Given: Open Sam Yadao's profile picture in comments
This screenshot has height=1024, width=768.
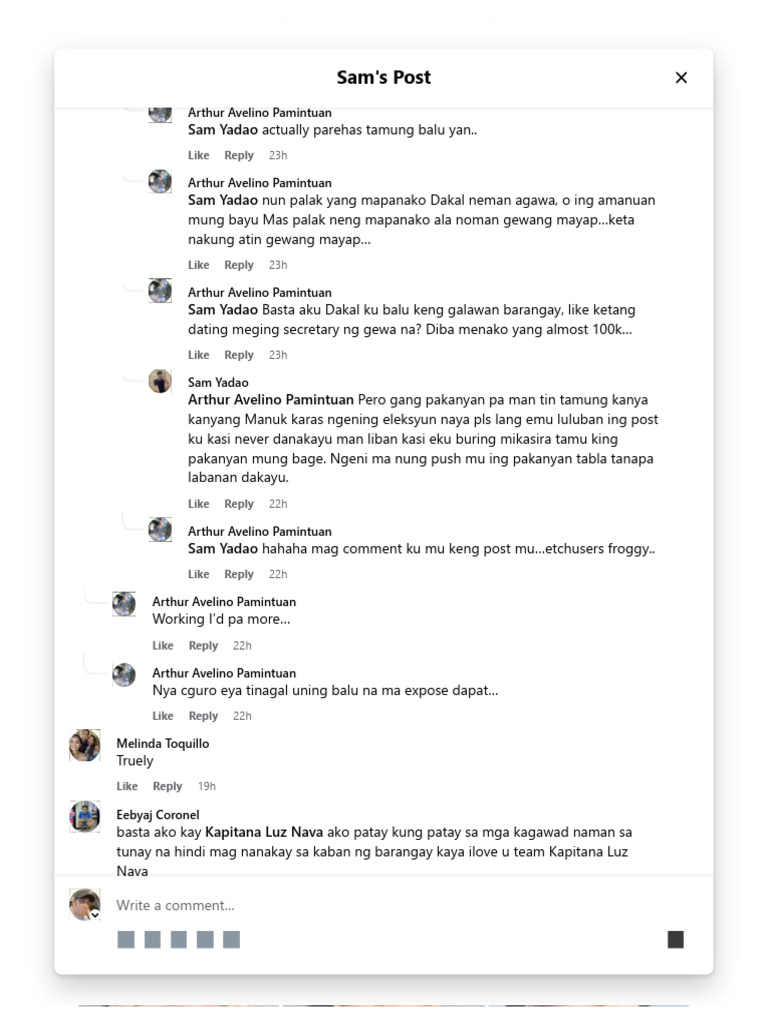Looking at the screenshot, I should coord(160,381).
